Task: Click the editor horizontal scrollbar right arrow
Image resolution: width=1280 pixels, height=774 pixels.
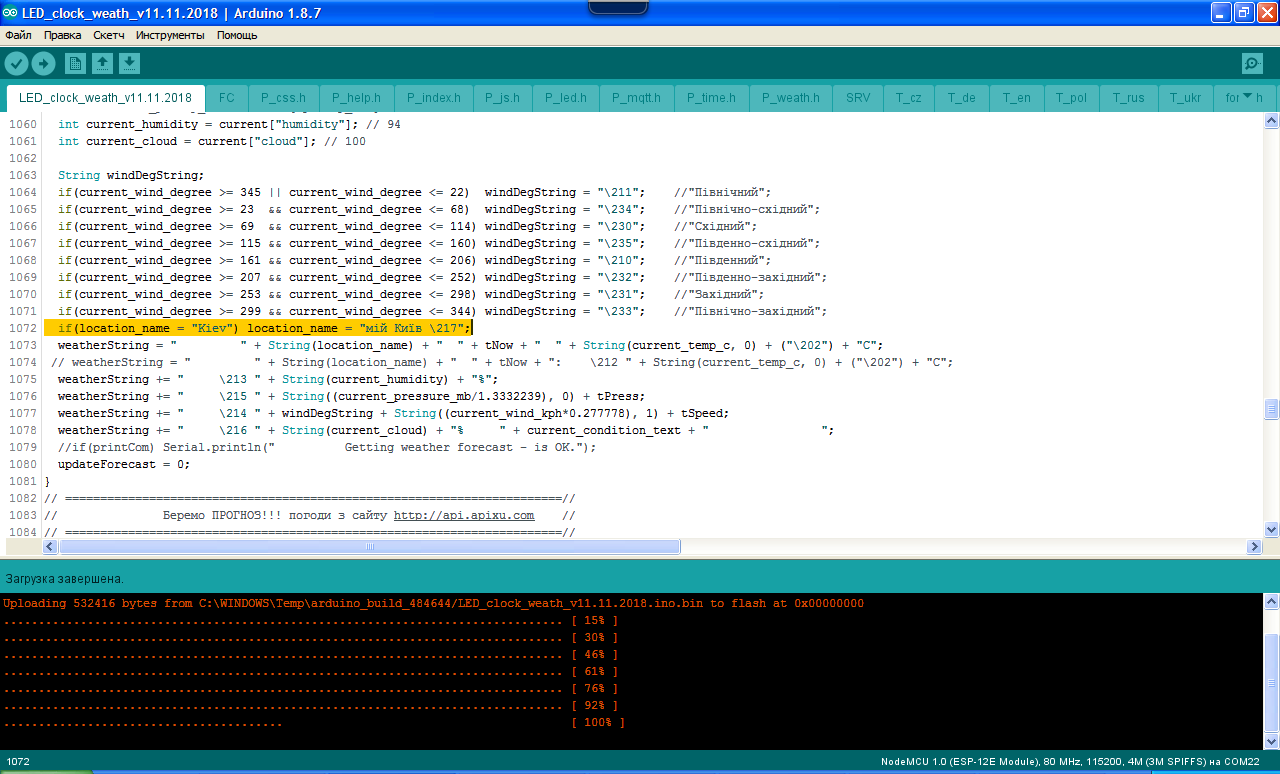Action: click(x=1254, y=547)
